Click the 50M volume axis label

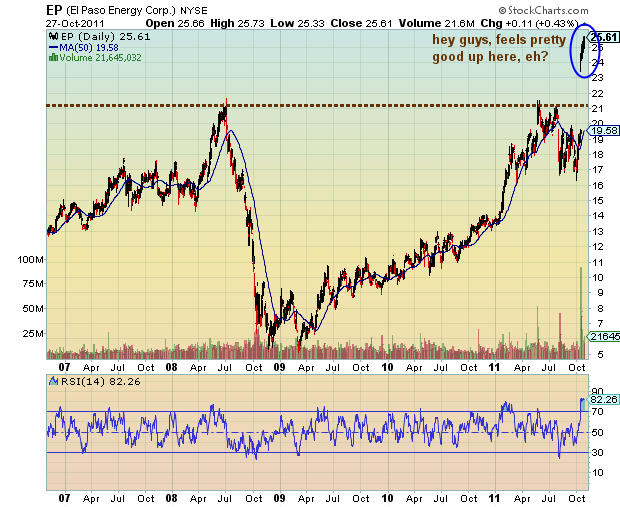pyautogui.click(x=33, y=308)
